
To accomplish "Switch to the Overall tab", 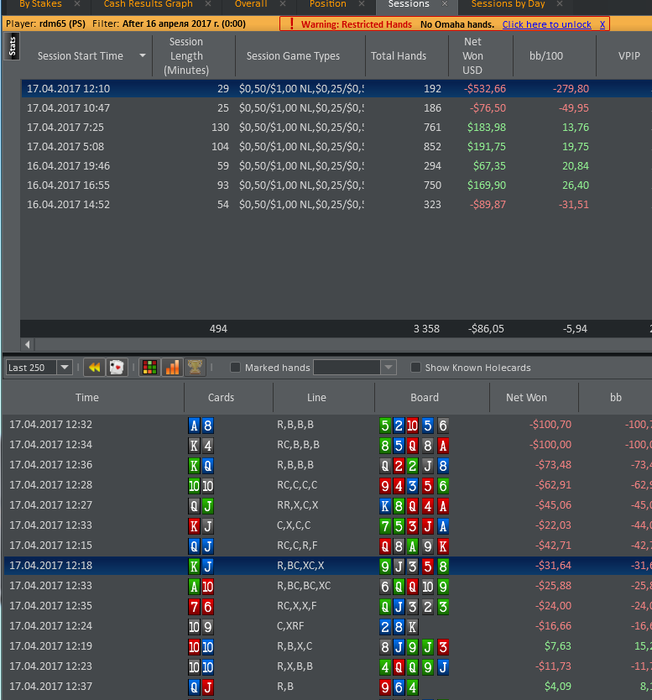I will click(x=251, y=4).
